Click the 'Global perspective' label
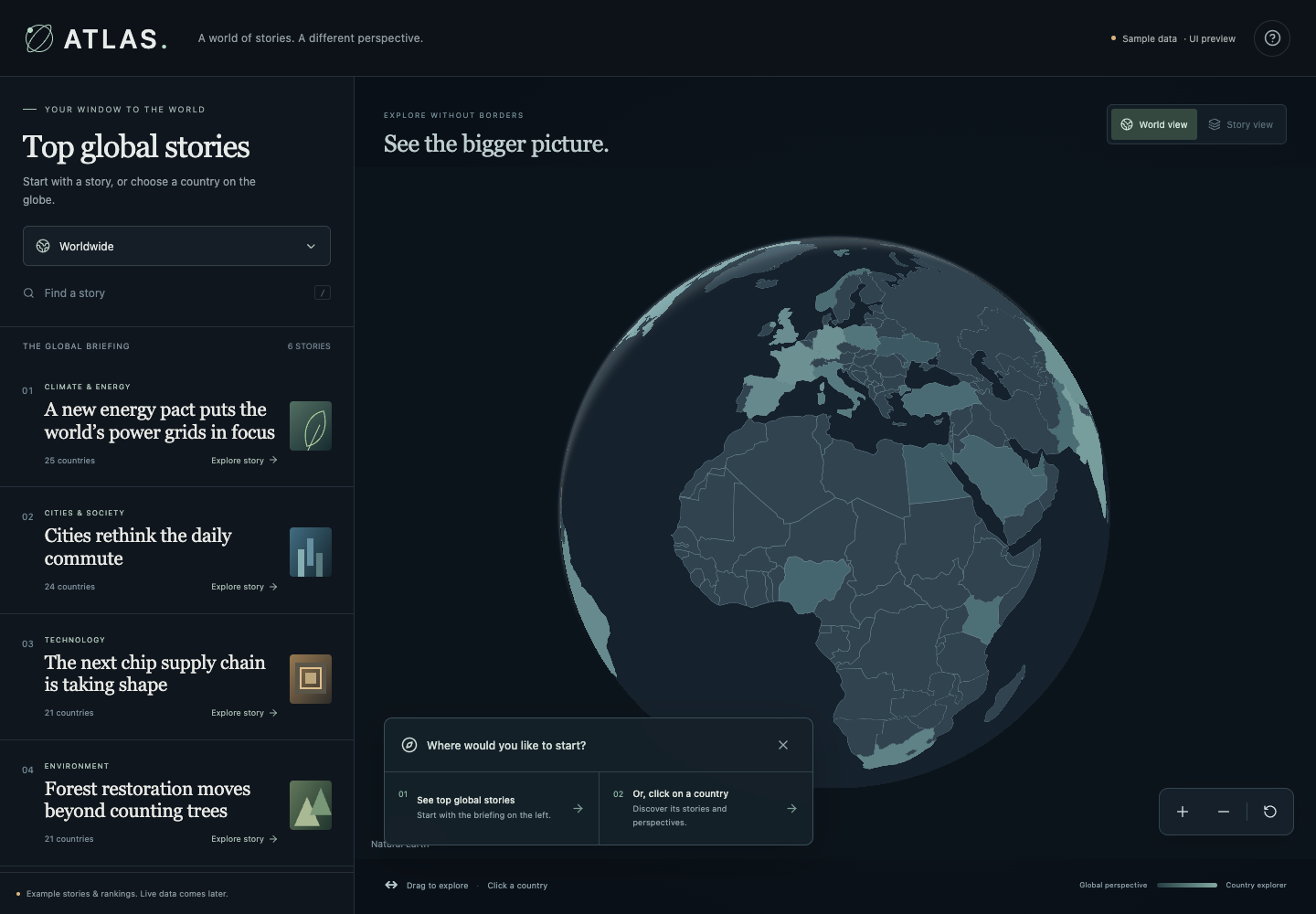Screen dimensions: 1316x914 click(x=1113, y=885)
